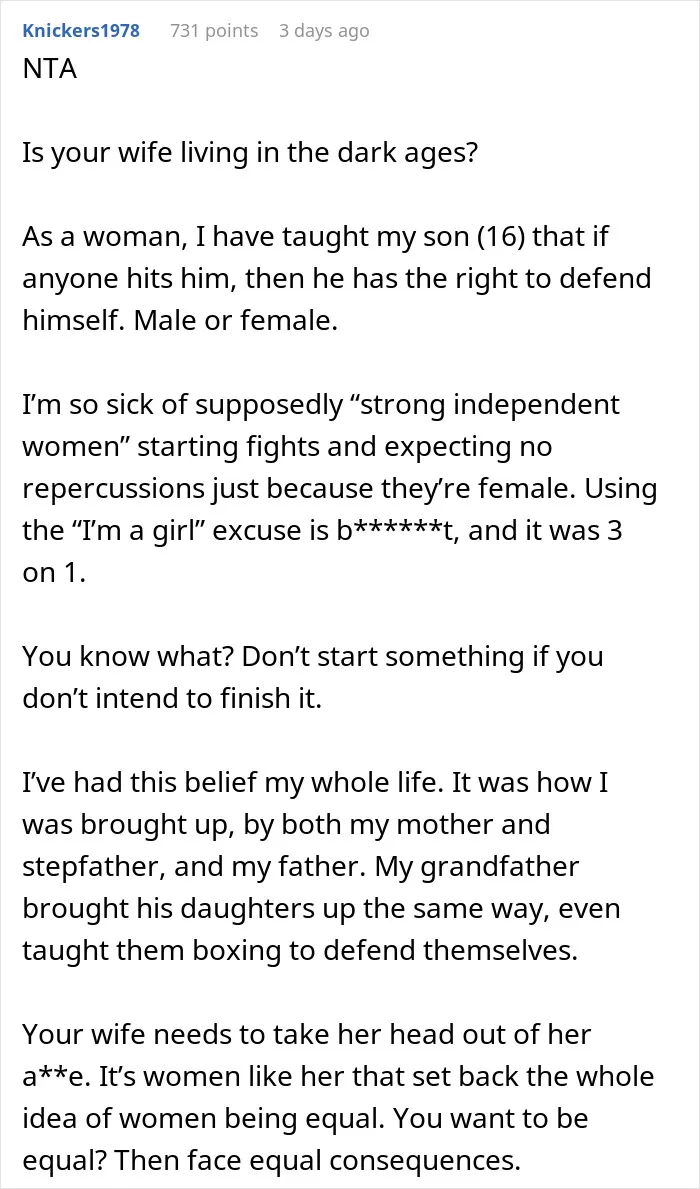This screenshot has width=700, height=1189.
Task: Open the Knickers1978 user profile link
Action: 81,31
